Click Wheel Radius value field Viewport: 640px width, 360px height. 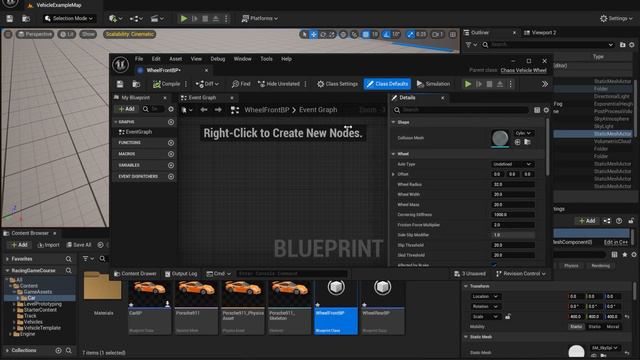click(x=513, y=184)
